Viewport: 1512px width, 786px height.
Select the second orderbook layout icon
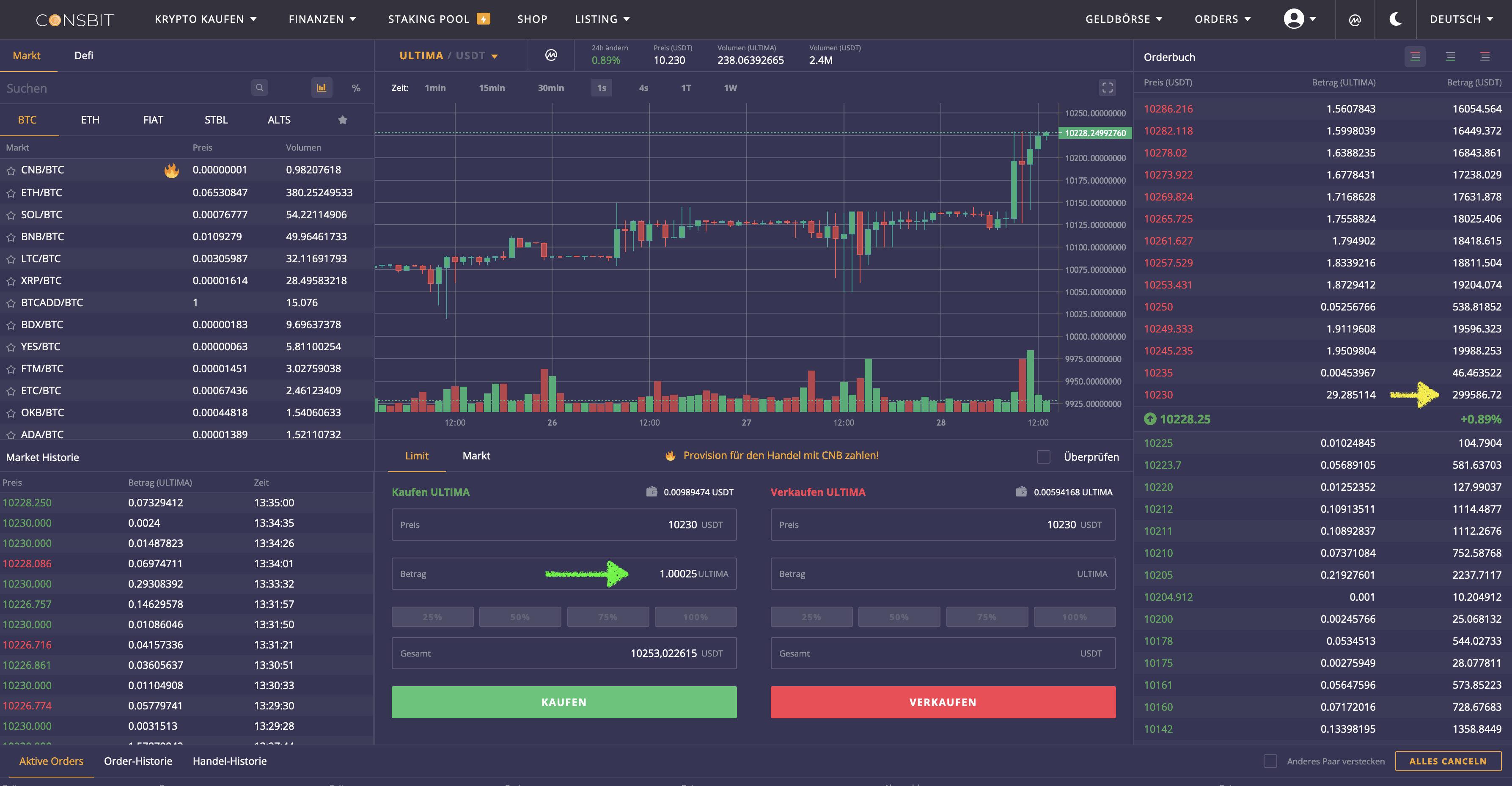(x=1450, y=57)
